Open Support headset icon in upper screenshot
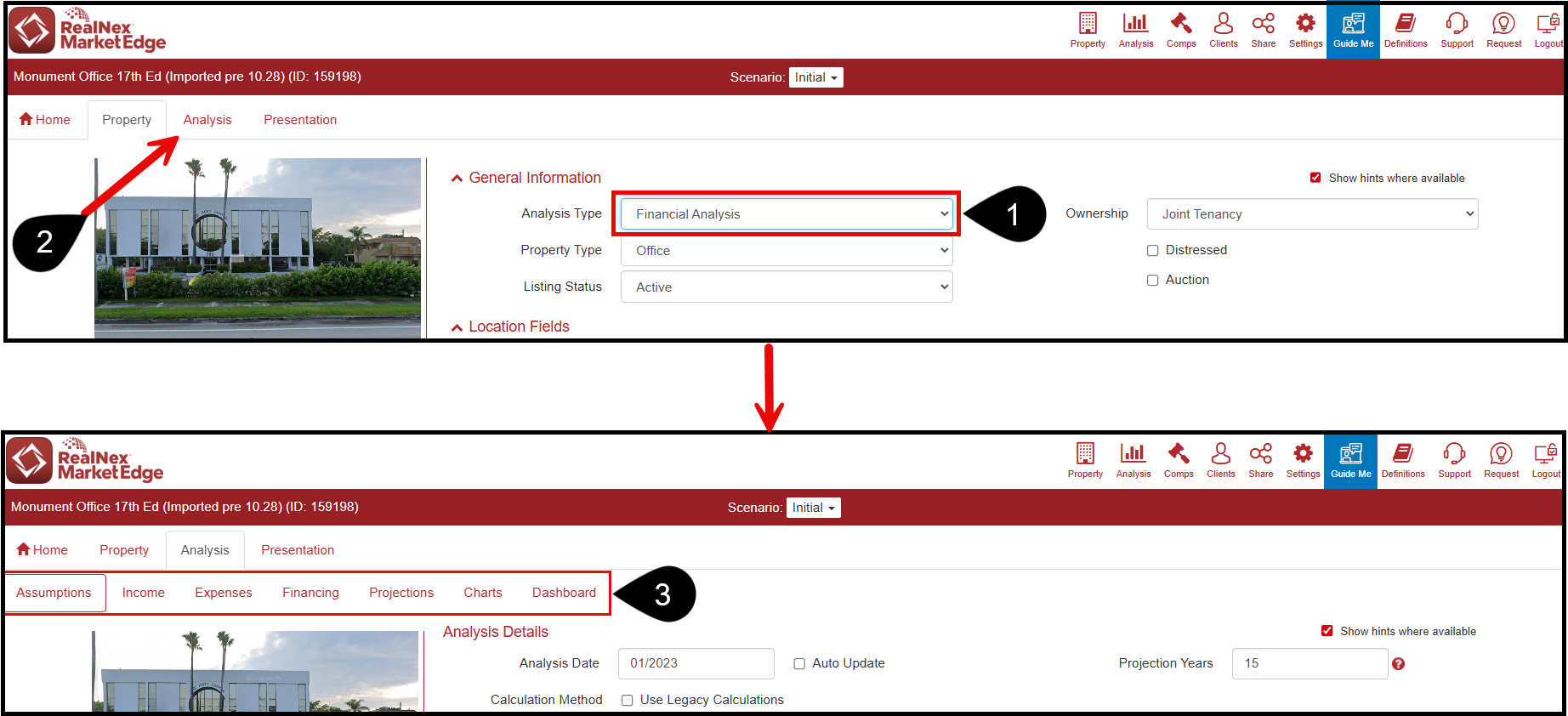This screenshot has width=1568, height=716. [1457, 30]
